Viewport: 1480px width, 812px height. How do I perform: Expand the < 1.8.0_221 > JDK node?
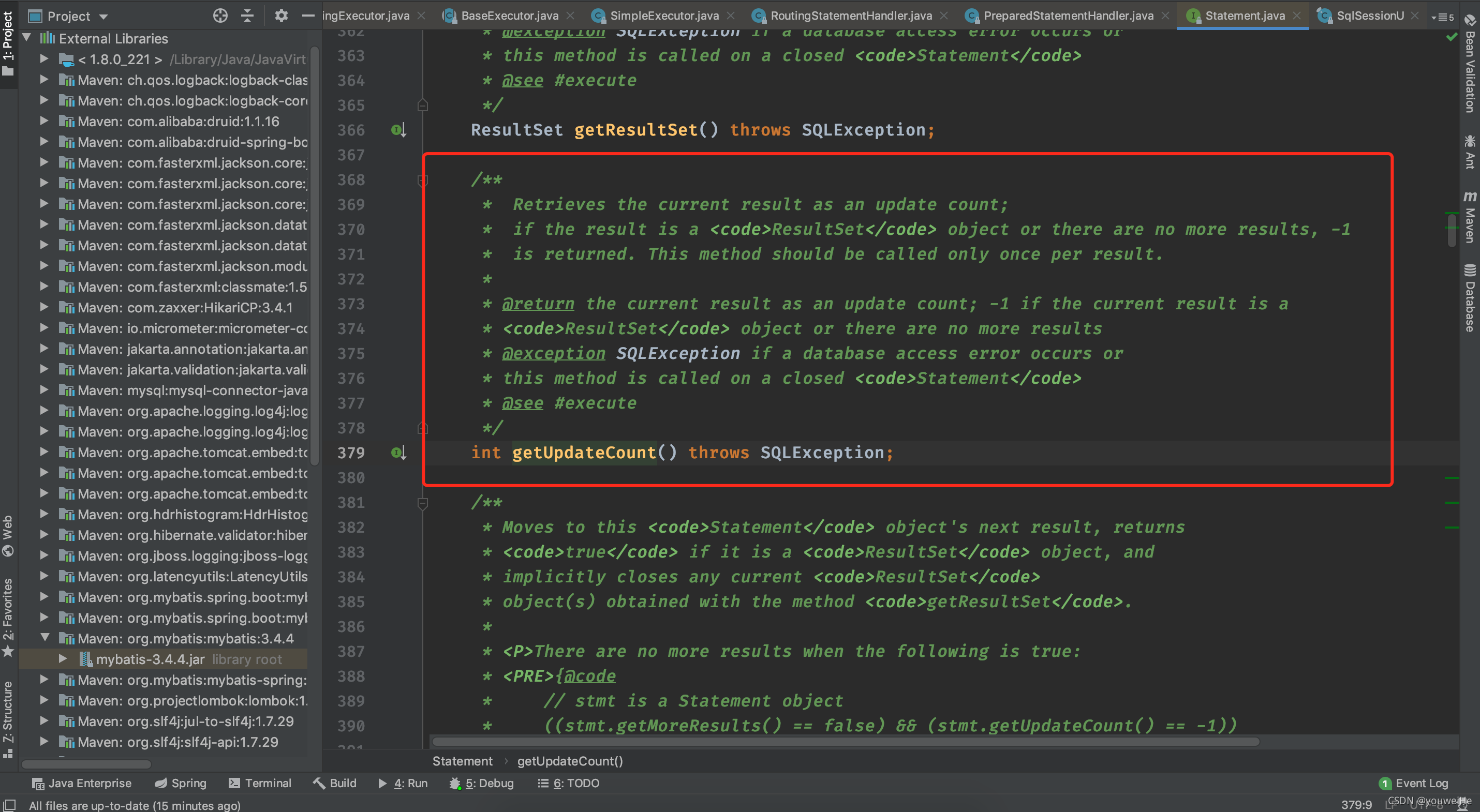click(x=43, y=58)
